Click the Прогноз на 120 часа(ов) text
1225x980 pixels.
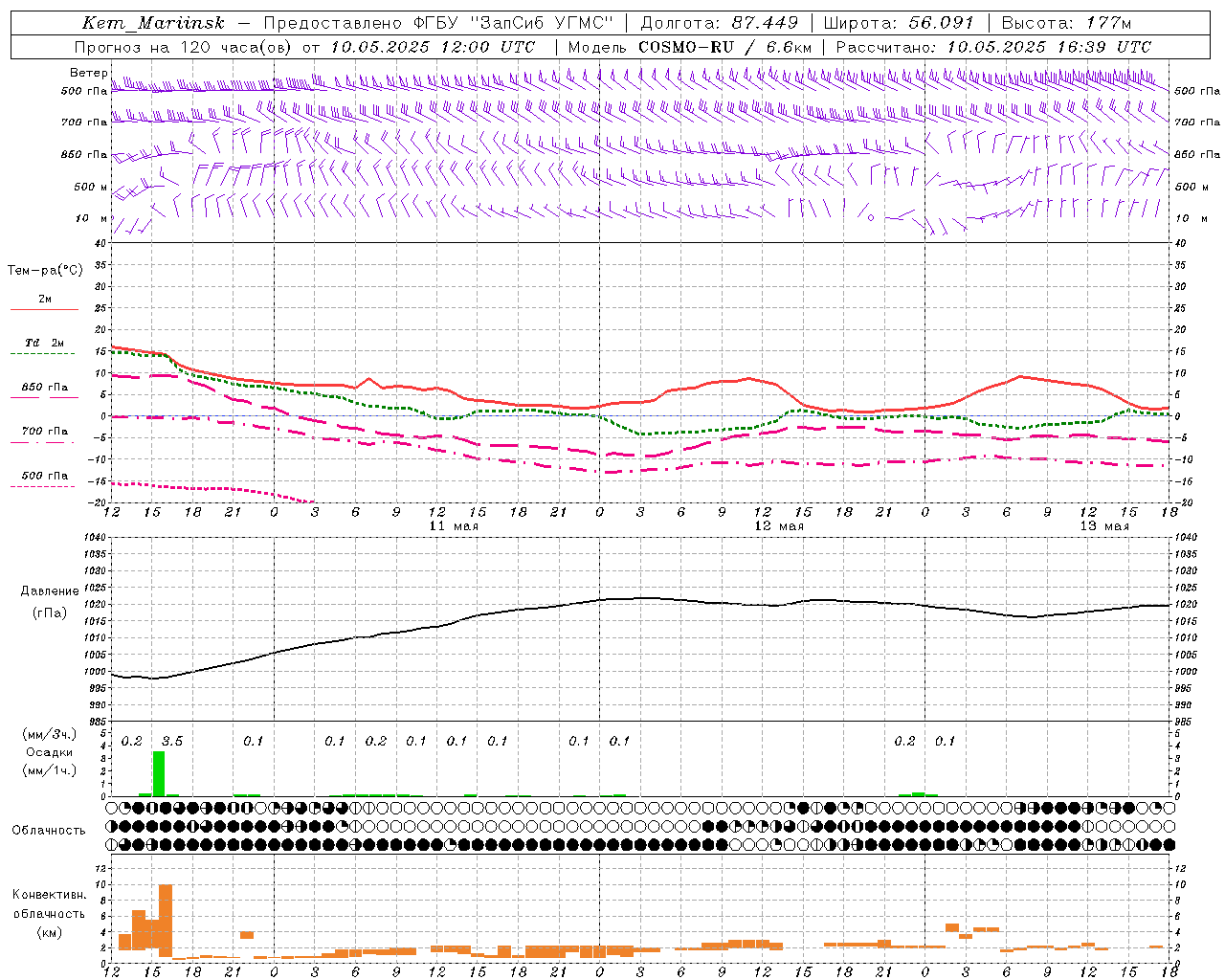click(185, 47)
